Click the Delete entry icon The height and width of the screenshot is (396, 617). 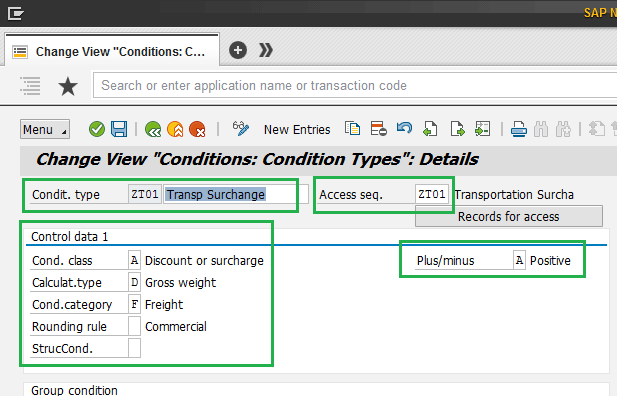coord(379,129)
